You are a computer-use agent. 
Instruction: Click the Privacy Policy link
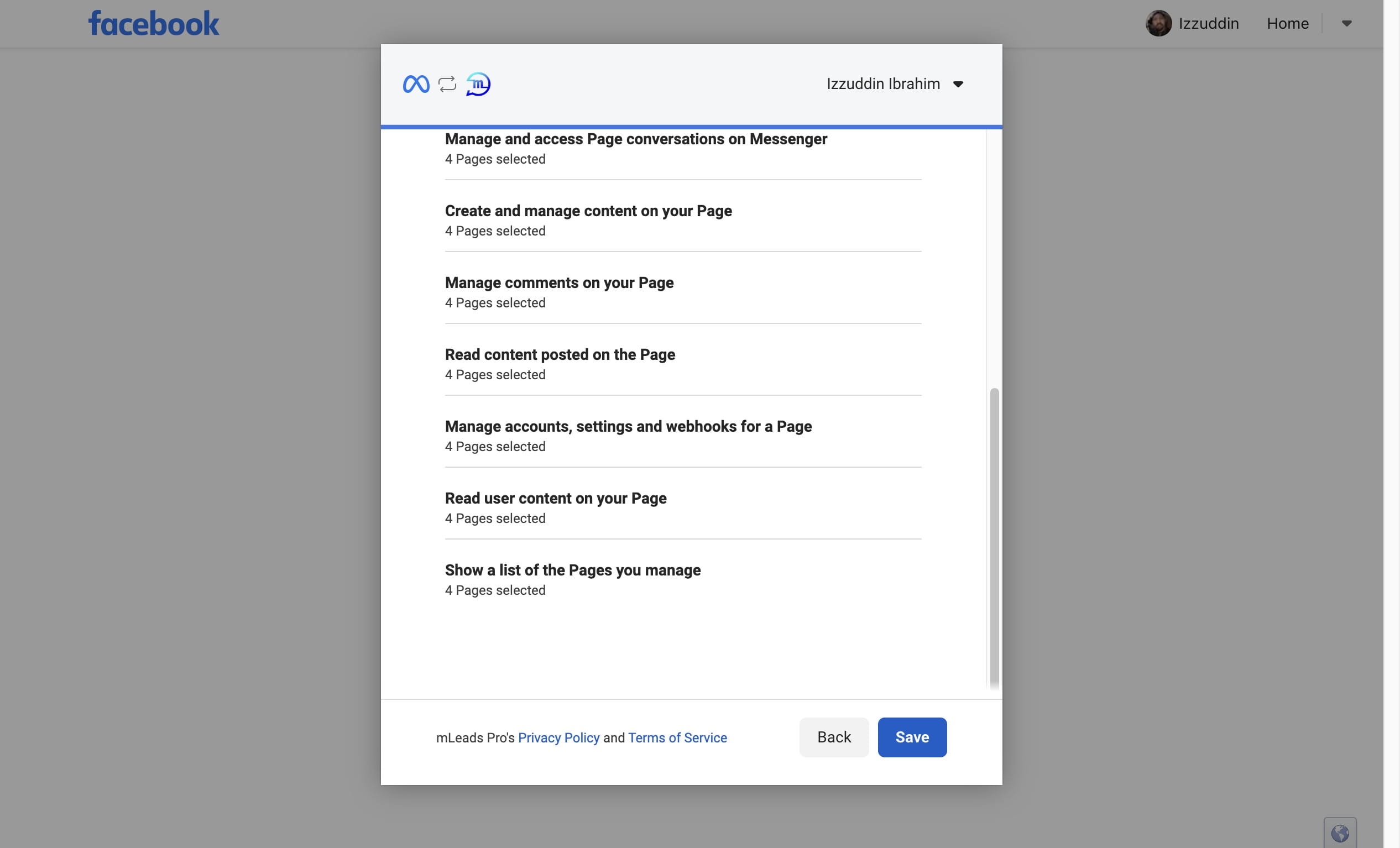[x=558, y=737]
